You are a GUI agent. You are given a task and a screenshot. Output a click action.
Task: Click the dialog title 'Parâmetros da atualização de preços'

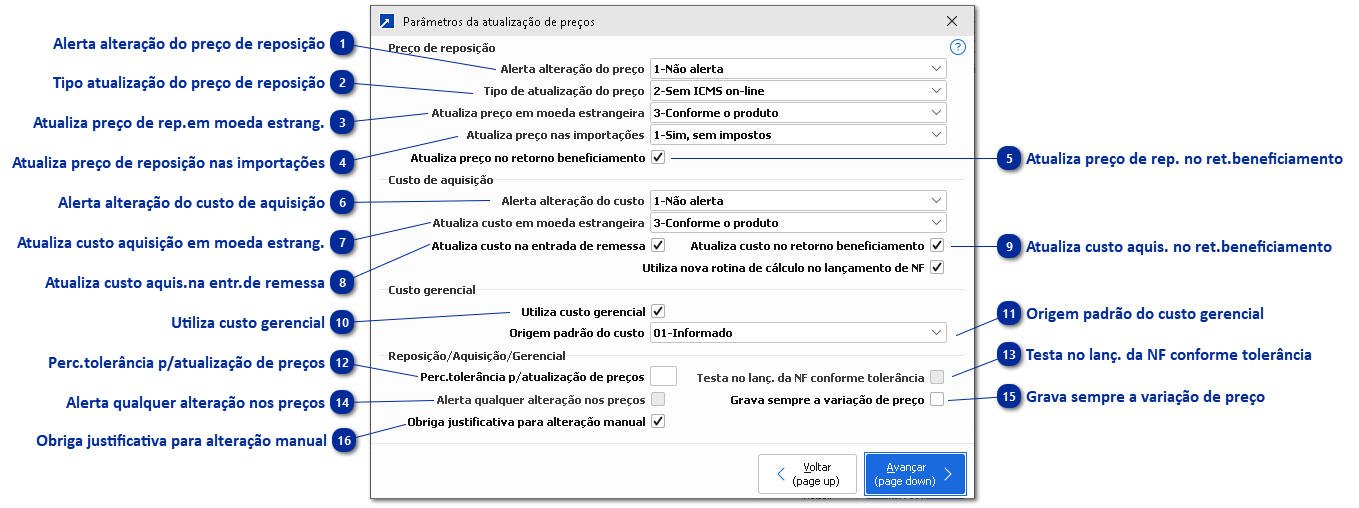[499, 21]
